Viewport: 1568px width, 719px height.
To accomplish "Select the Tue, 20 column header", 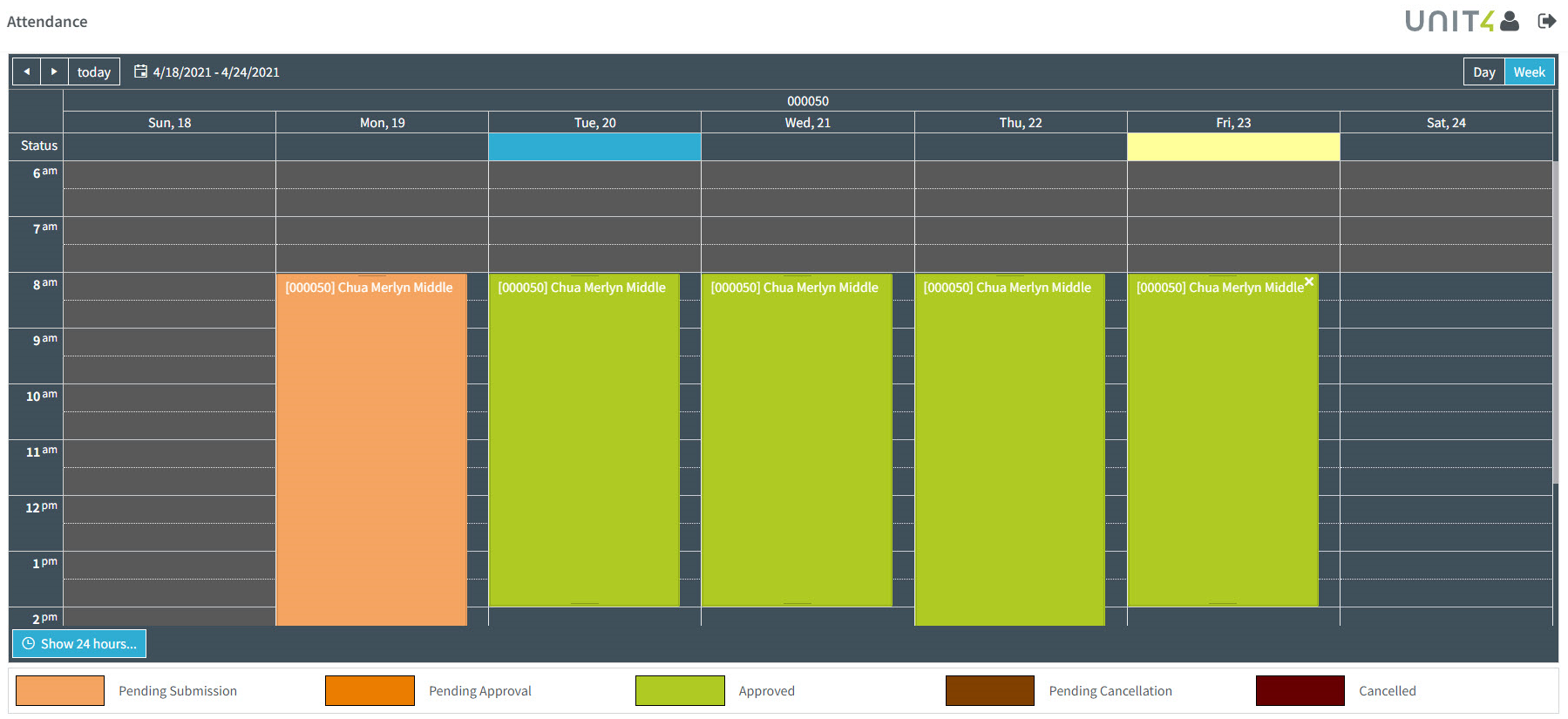I will 595,123.
